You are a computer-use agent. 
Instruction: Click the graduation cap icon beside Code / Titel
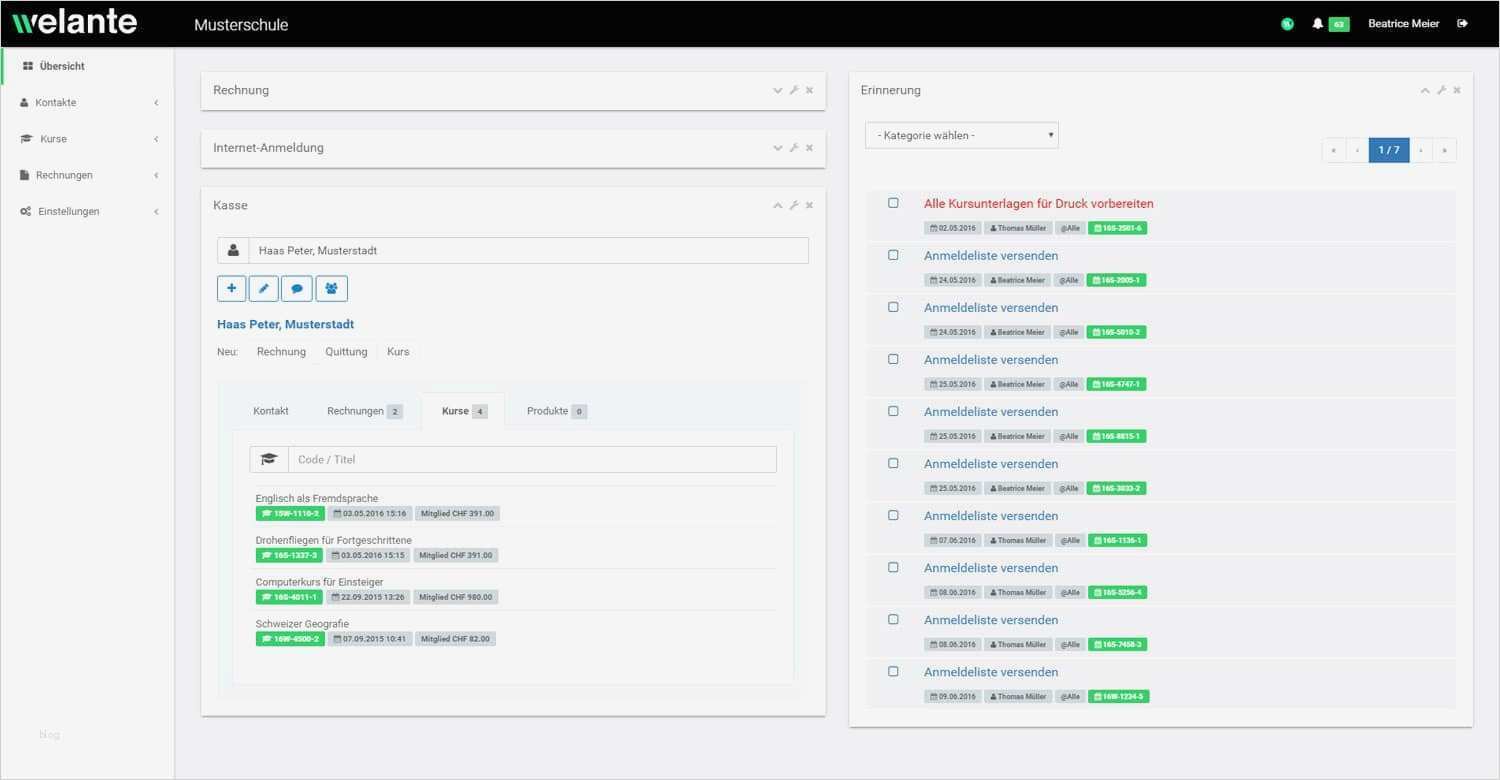click(x=268, y=459)
